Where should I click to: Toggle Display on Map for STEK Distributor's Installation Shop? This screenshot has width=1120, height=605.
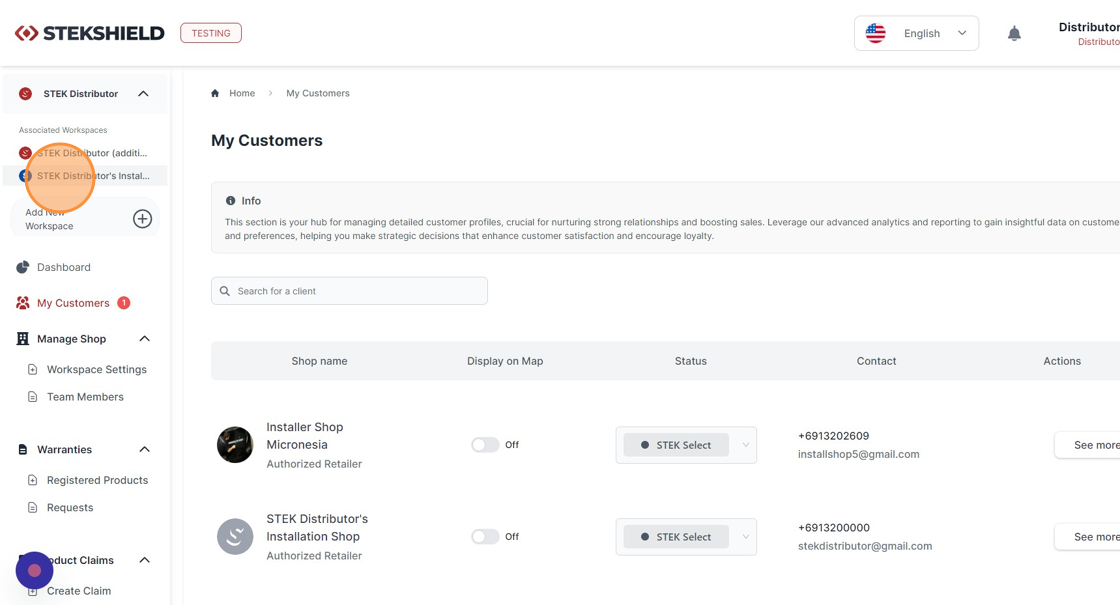point(485,536)
